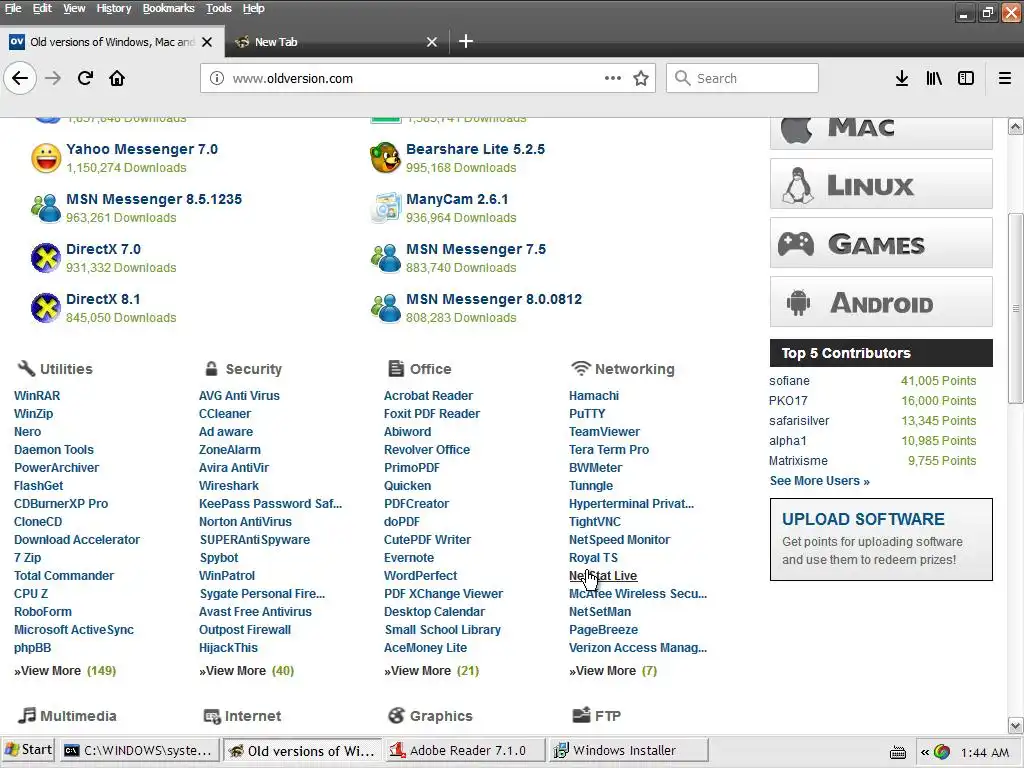
Task: Show site information icon in address bar
Action: tap(217, 78)
